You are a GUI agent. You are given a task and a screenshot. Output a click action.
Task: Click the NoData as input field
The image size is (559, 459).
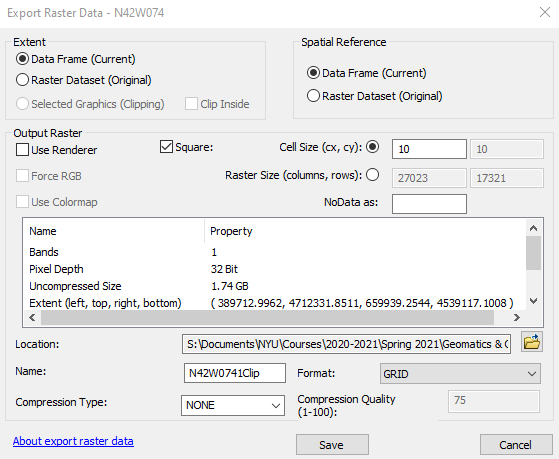[x=429, y=204]
